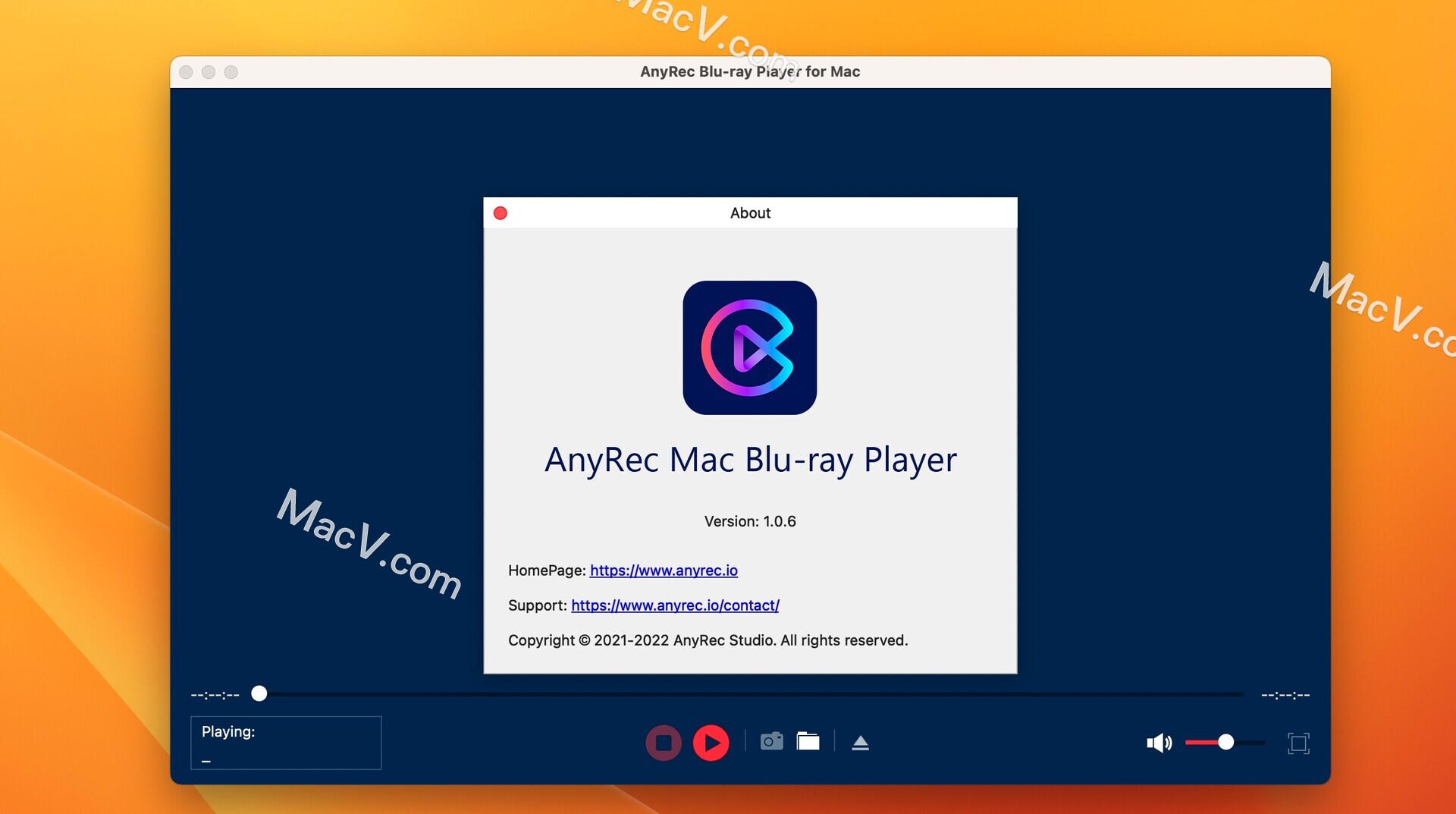This screenshot has width=1456, height=814.
Task: Close the About dialog with red button
Action: (x=500, y=213)
